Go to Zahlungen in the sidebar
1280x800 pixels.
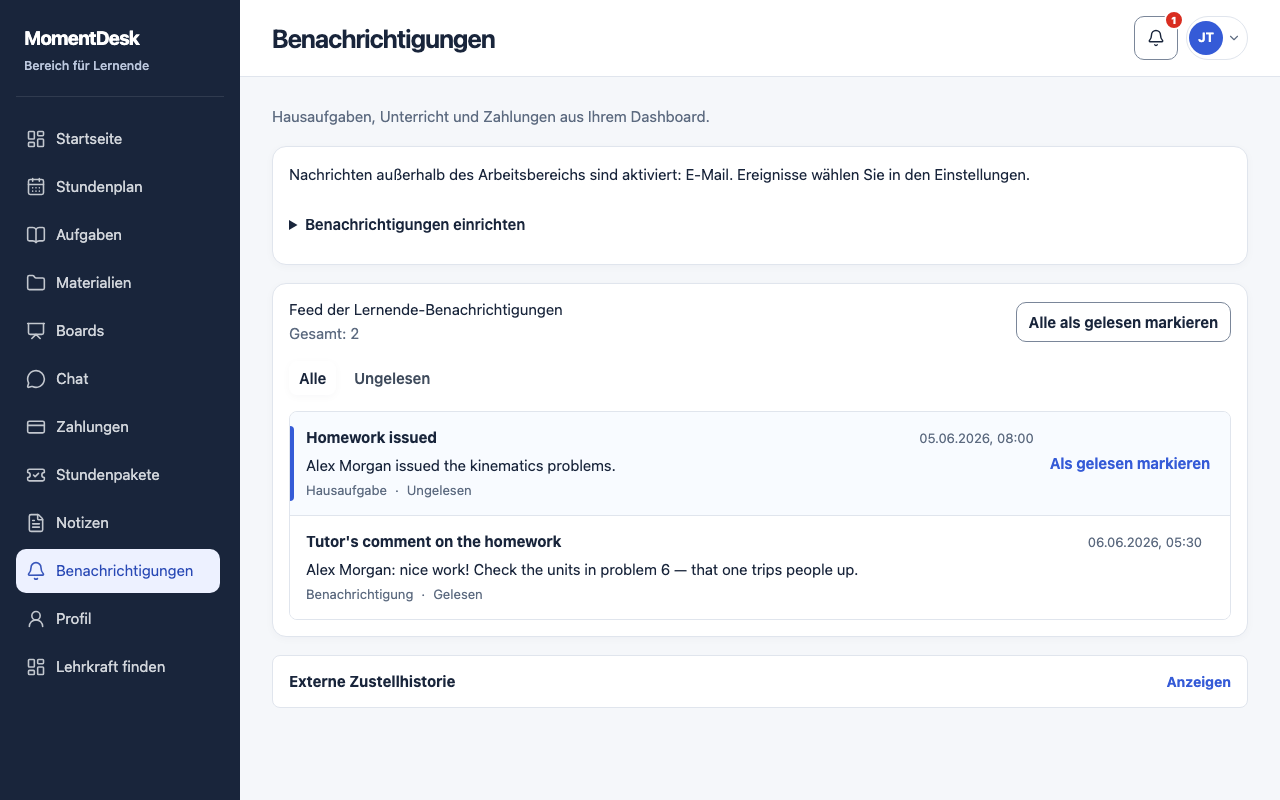tap(118, 427)
